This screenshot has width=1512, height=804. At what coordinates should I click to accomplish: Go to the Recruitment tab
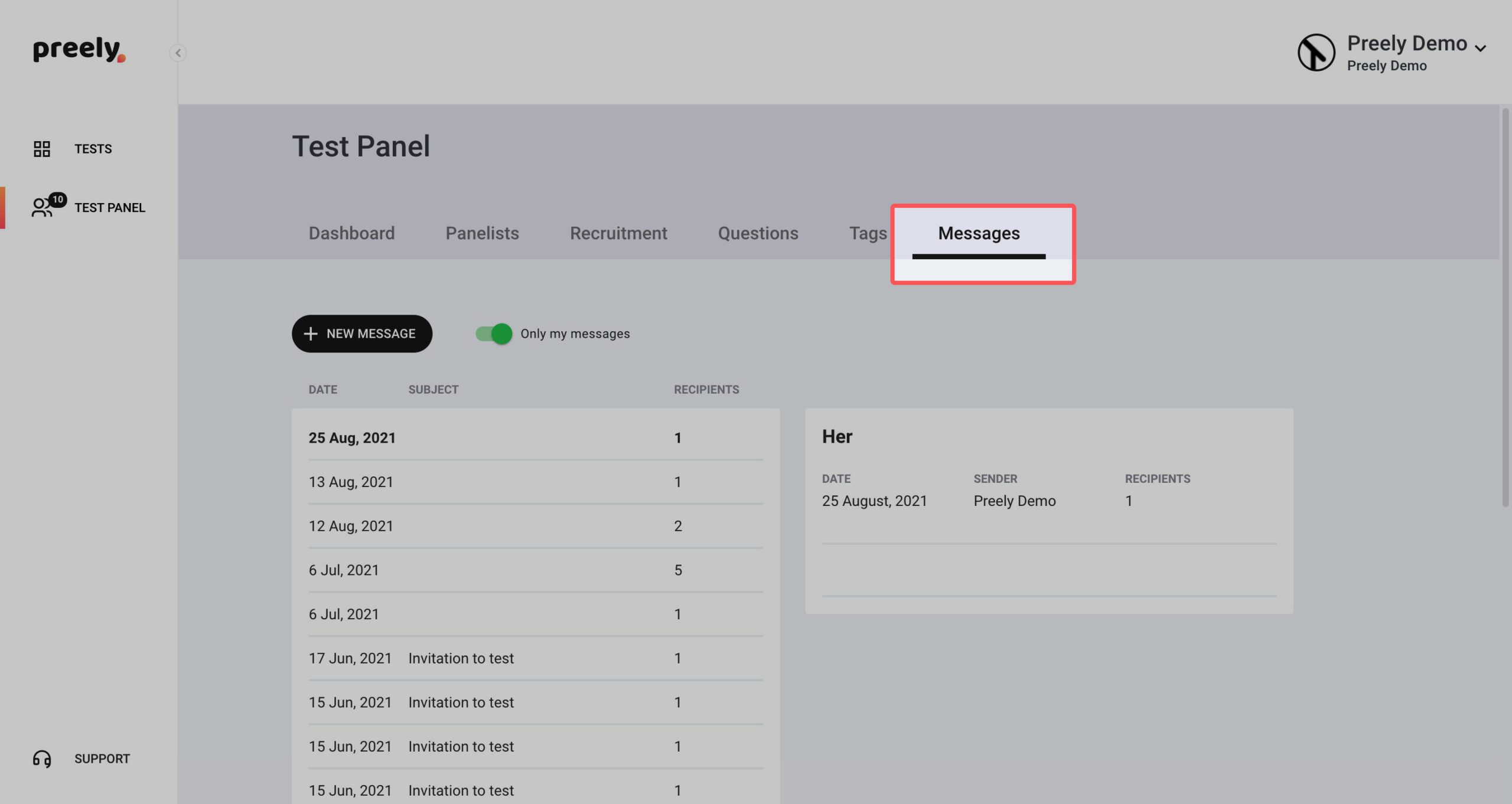(x=618, y=233)
